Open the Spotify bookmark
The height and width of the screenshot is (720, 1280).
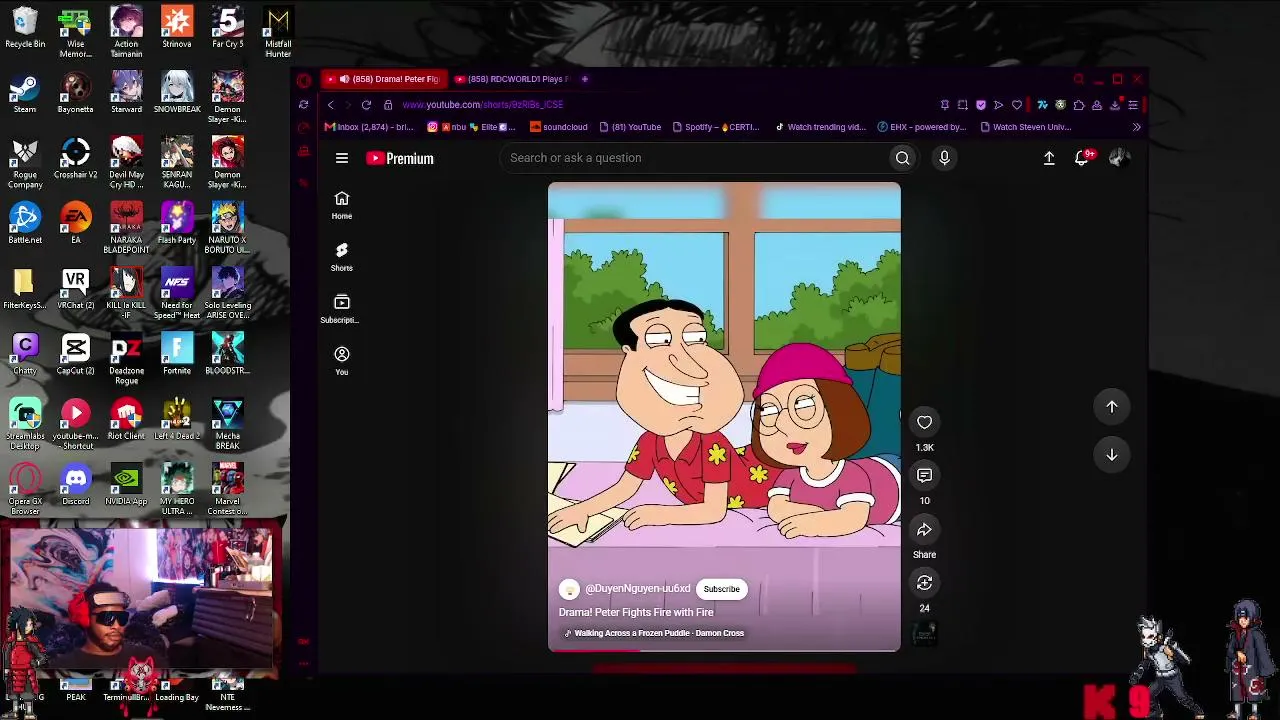716,127
